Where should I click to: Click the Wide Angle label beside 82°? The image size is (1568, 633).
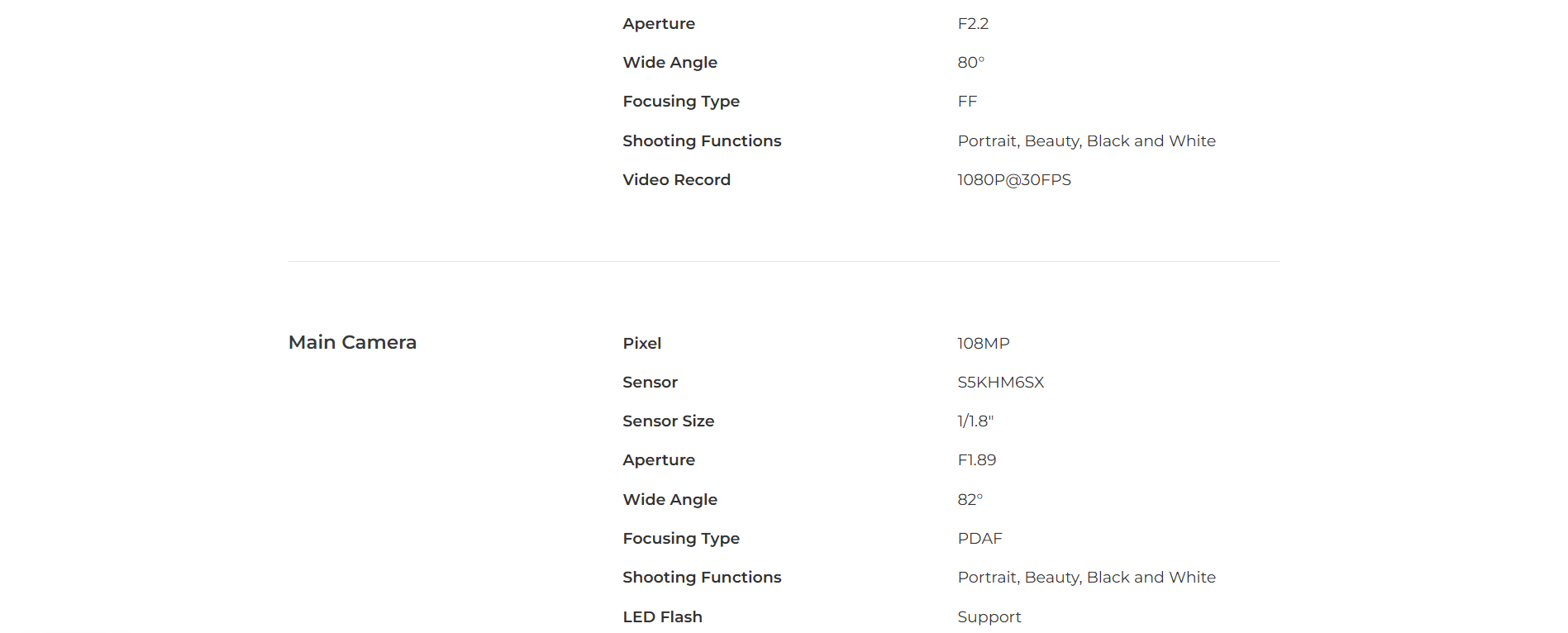click(x=670, y=500)
